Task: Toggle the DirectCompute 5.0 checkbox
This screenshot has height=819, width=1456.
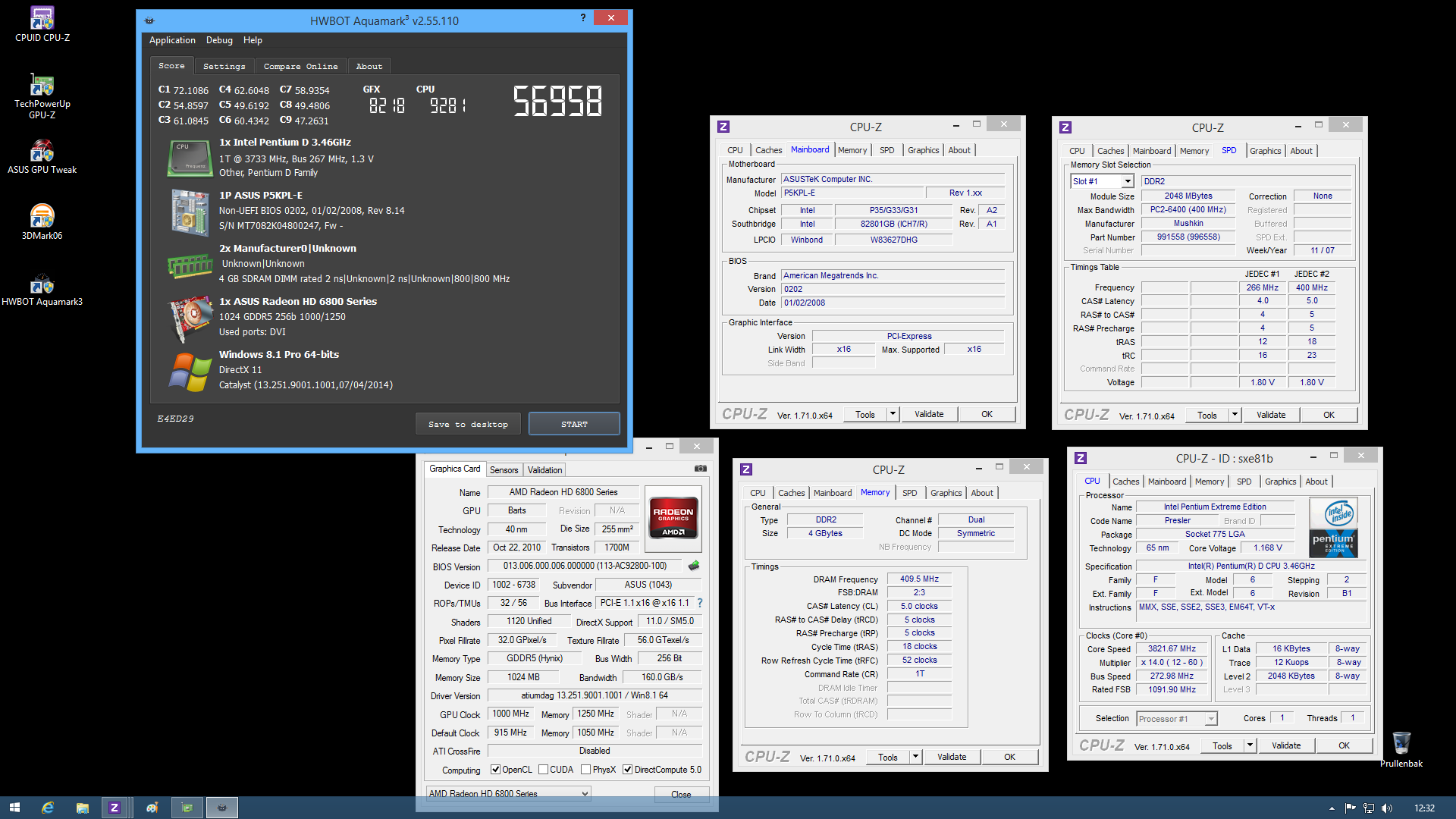Action: (x=627, y=769)
